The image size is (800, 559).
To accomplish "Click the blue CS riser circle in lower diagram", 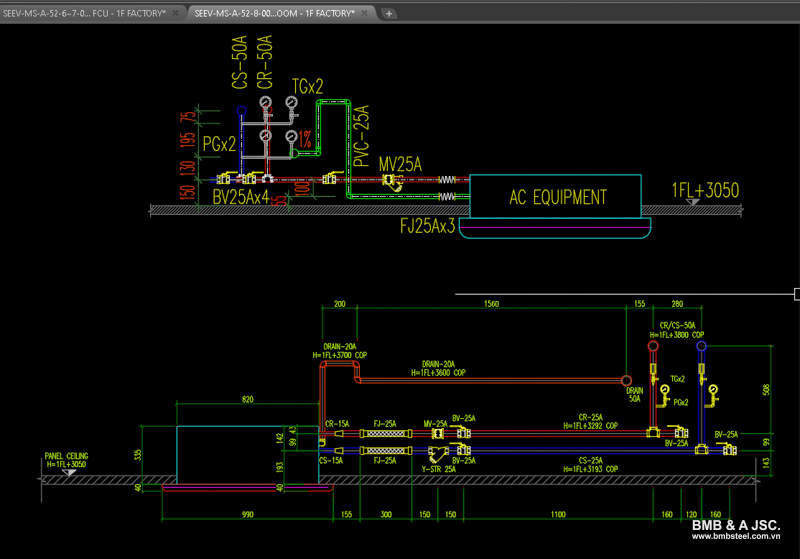I will point(701,346).
